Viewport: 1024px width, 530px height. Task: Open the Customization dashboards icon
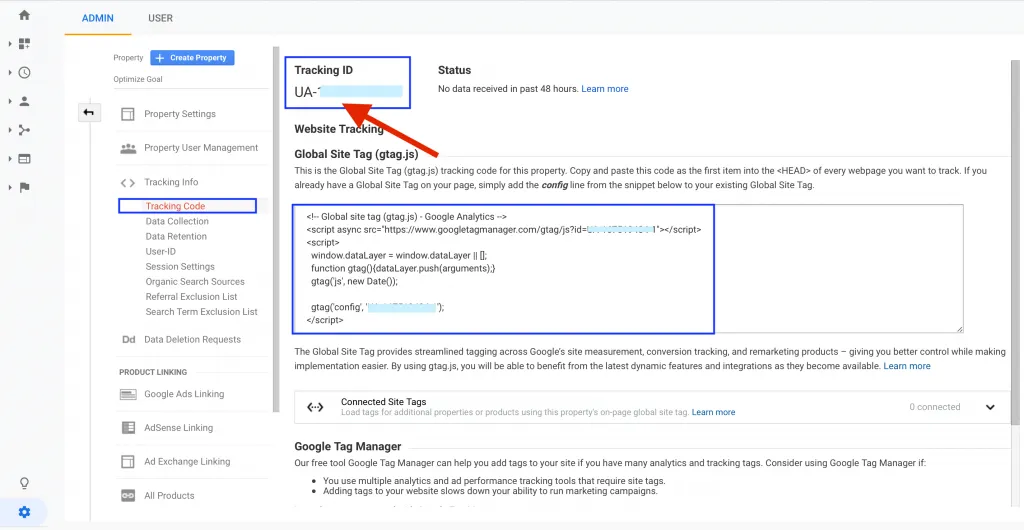coord(24,44)
